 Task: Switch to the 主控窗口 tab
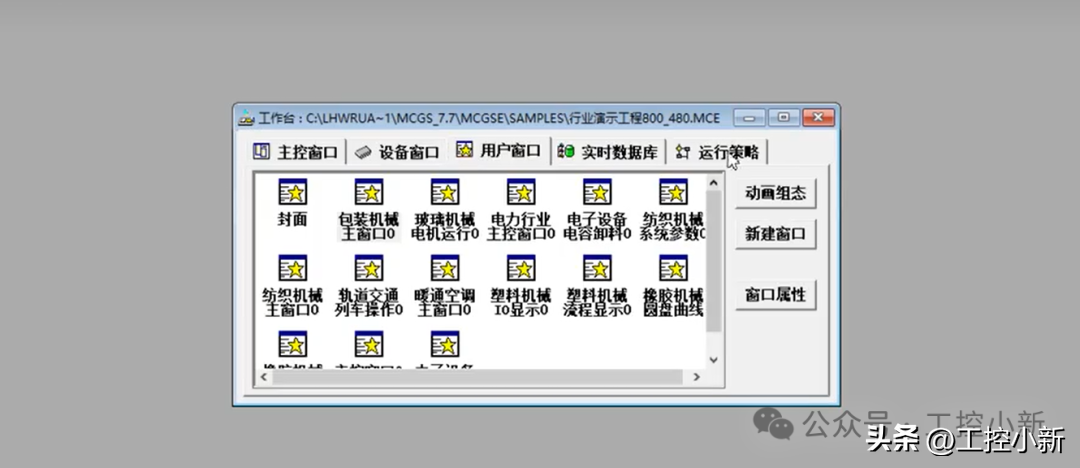pos(295,152)
